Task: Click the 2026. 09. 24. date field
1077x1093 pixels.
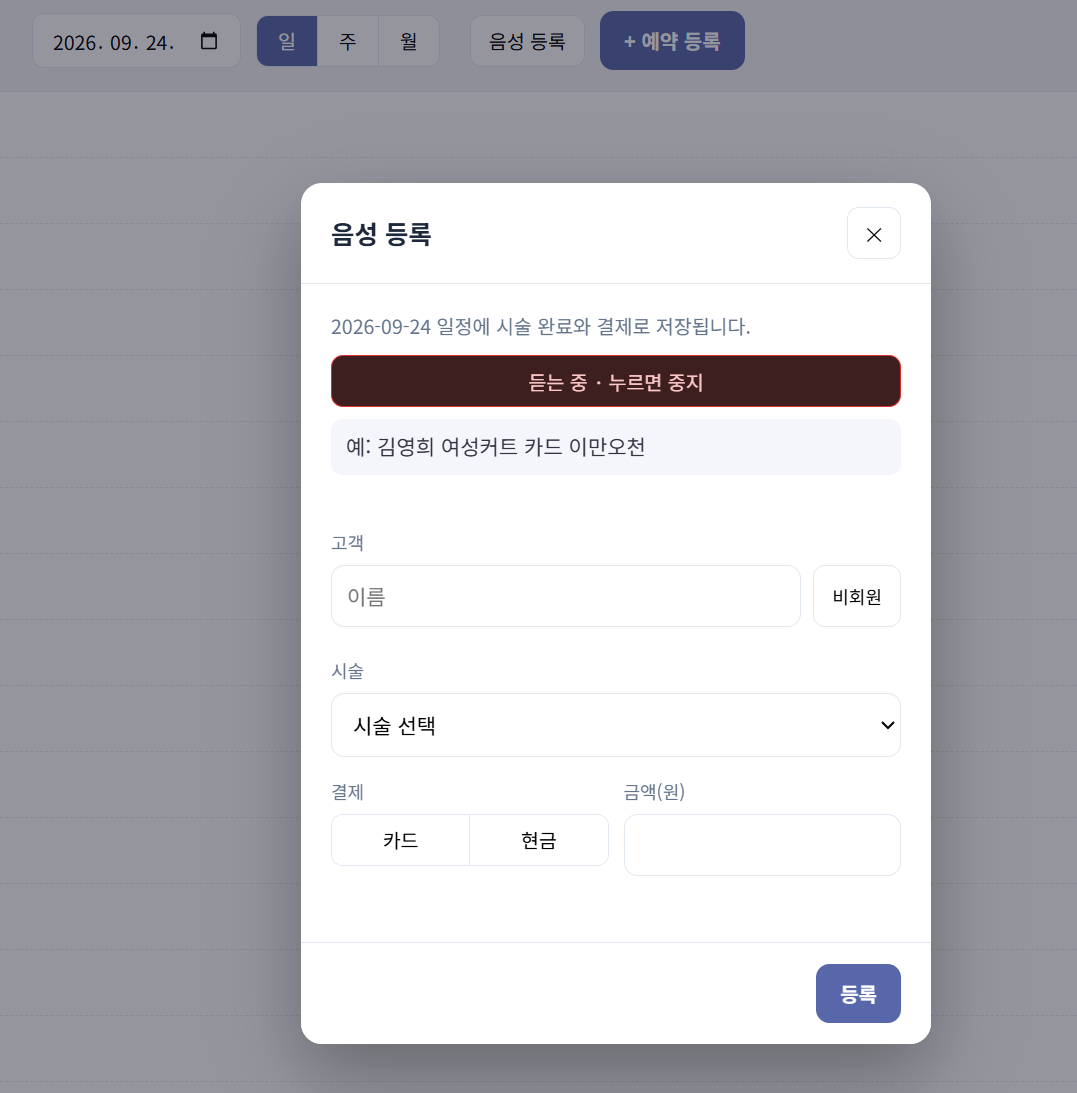Action: click(x=137, y=42)
